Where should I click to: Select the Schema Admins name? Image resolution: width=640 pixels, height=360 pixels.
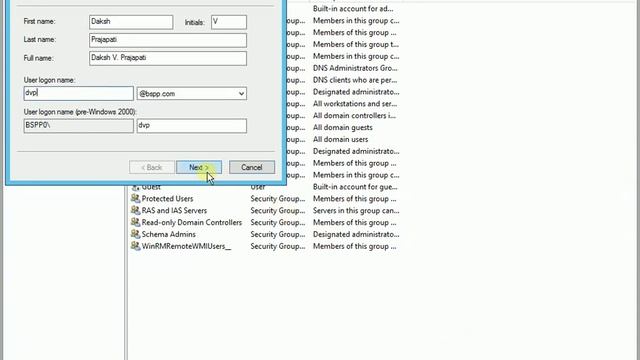click(x=169, y=234)
